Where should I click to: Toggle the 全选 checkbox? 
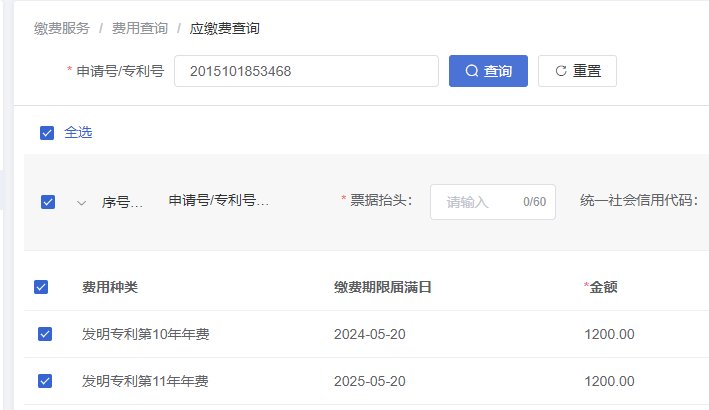click(x=47, y=133)
